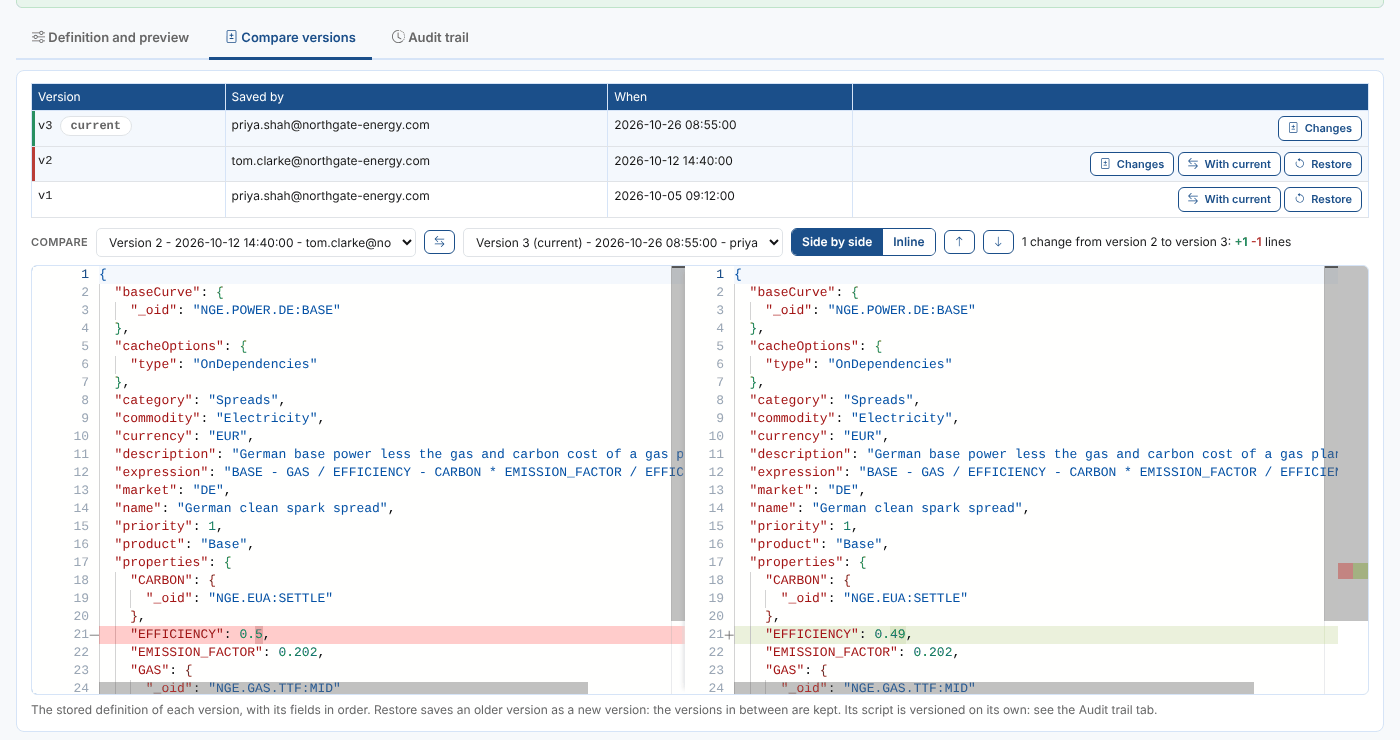Show Changes for version v2
This screenshot has height=740, width=1400.
coord(1132,164)
